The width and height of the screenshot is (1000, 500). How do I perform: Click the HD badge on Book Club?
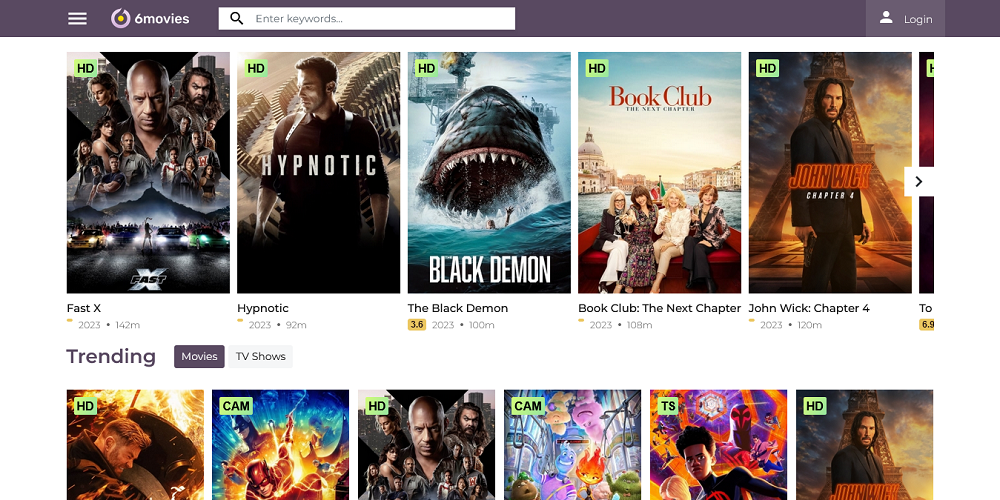pos(596,68)
